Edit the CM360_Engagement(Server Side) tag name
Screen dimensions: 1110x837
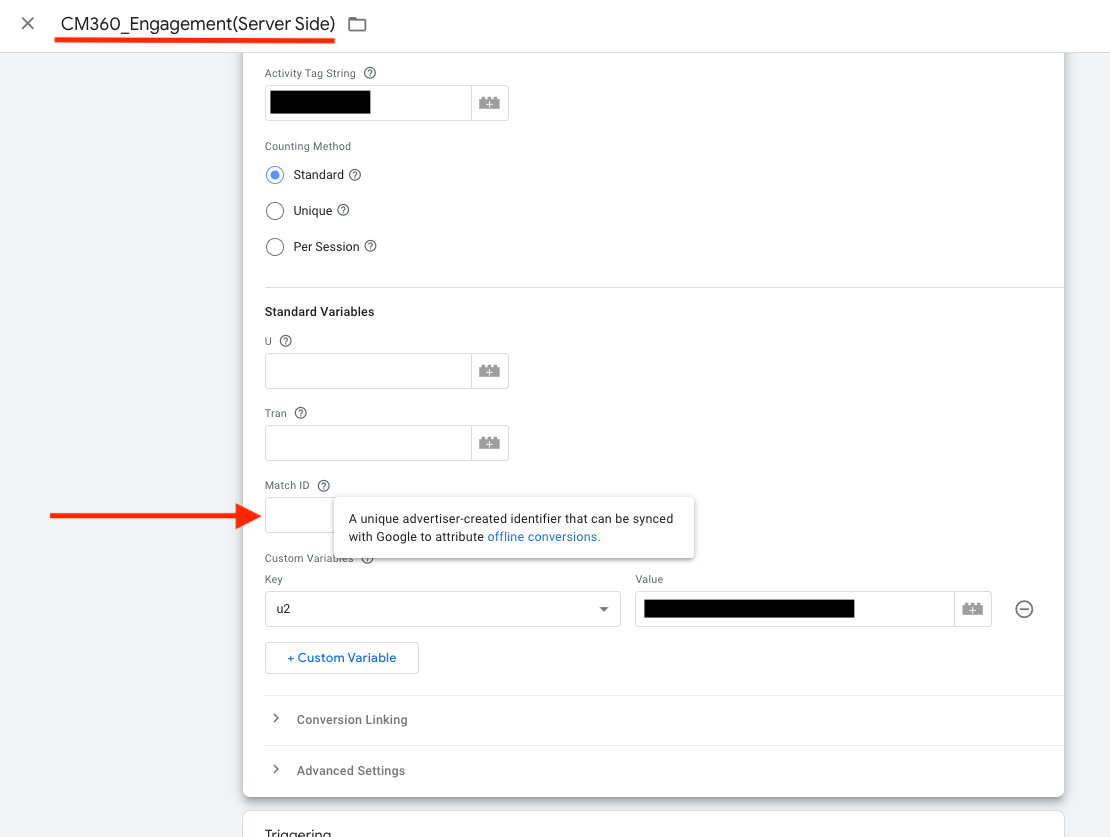[x=198, y=23]
